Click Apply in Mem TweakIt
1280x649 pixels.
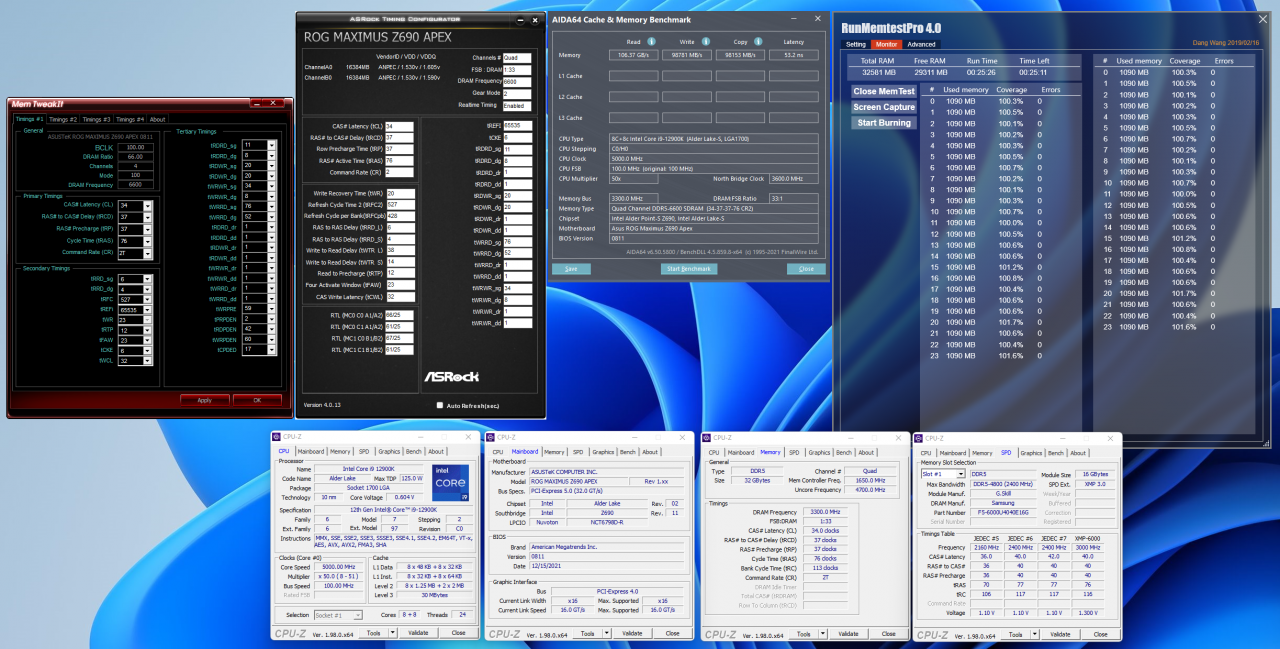coord(203,400)
